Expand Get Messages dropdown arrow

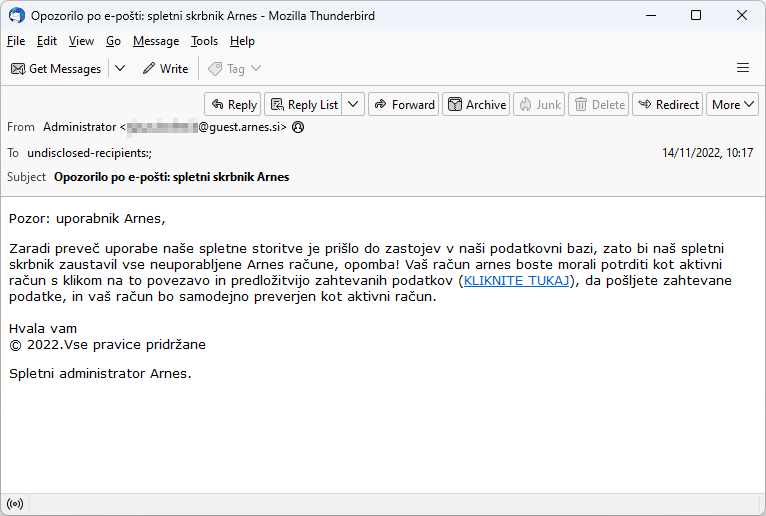pyautogui.click(x=120, y=68)
